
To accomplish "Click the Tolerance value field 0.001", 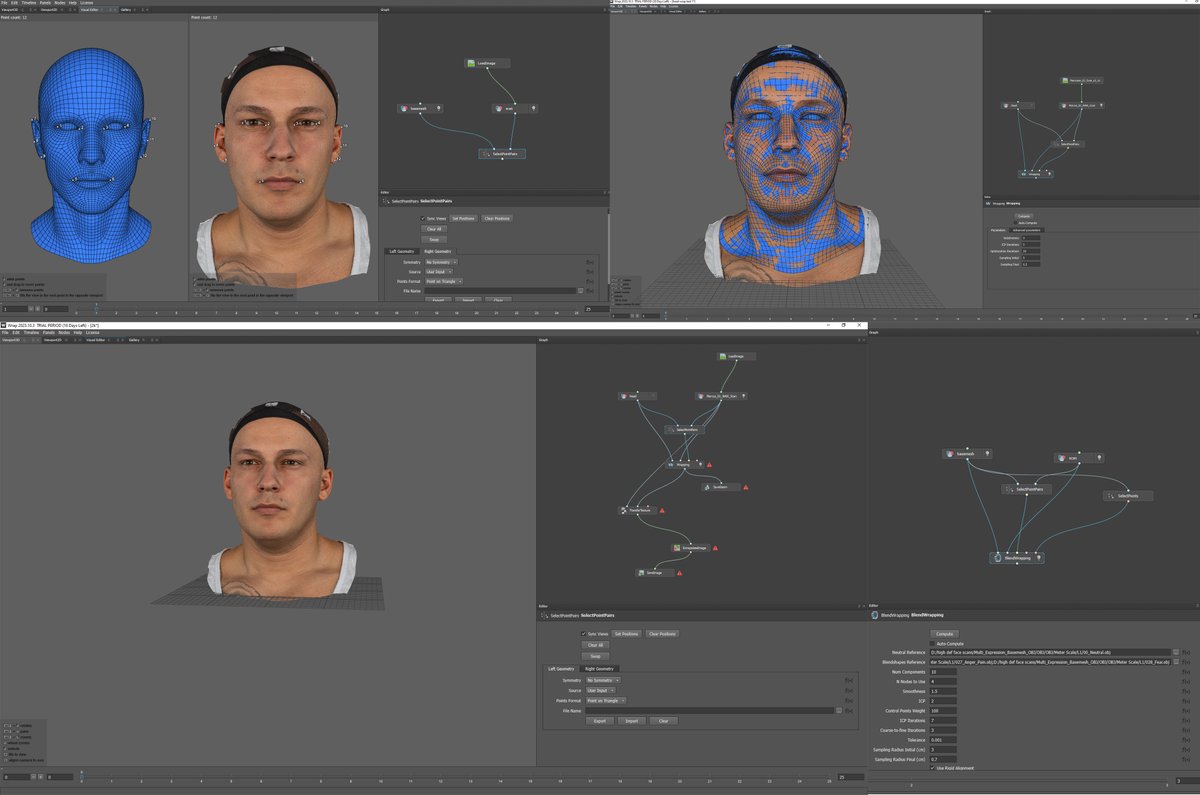I will 943,740.
